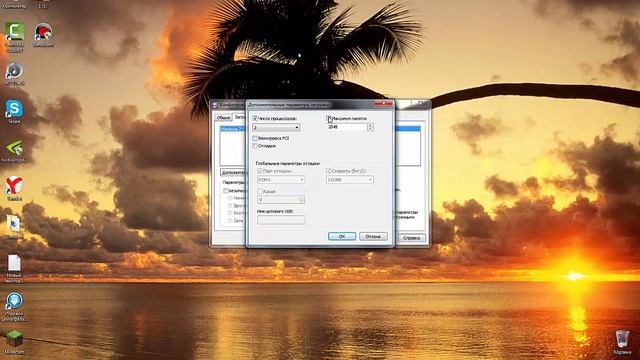Switch to the Общие tab in the back window
Viewport: 640px width, 360px height.
click(223, 118)
